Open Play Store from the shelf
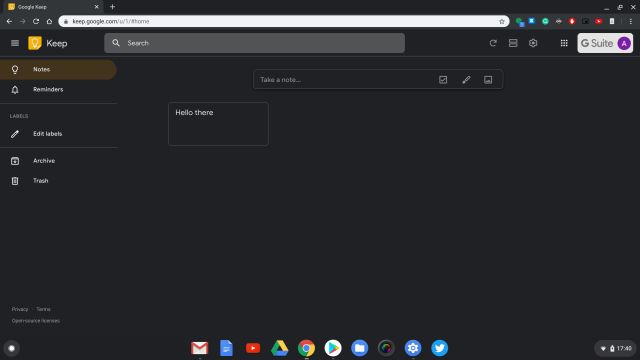This screenshot has width=640, height=360. click(x=333, y=348)
